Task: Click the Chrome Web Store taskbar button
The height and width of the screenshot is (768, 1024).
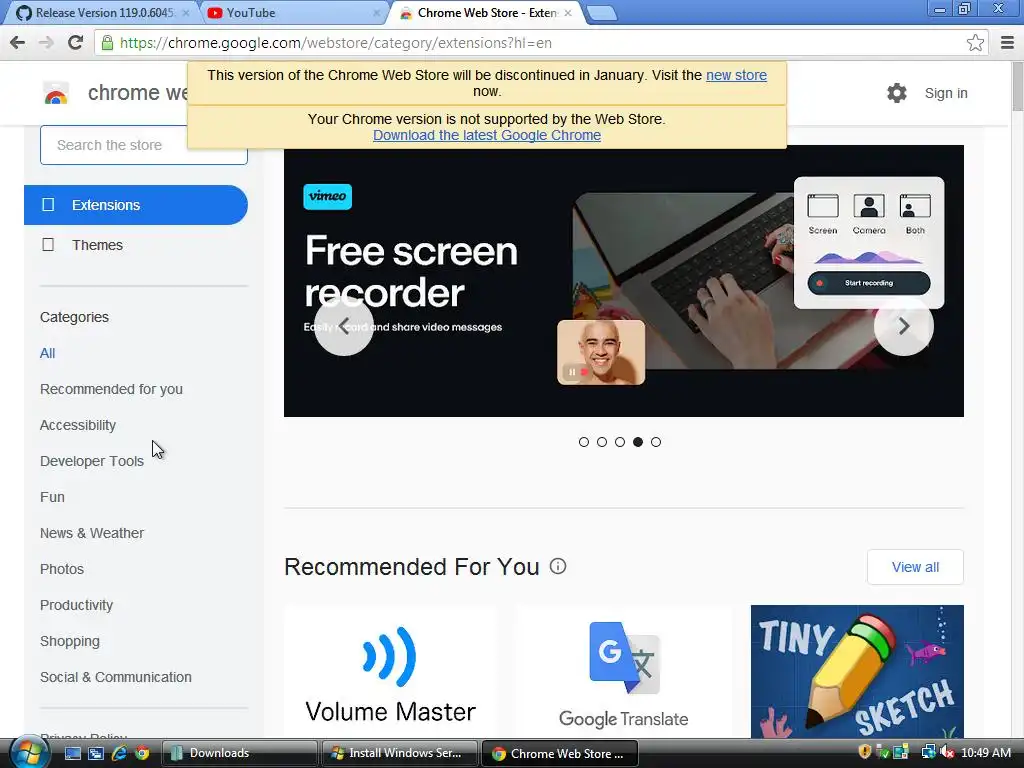Action: (x=559, y=753)
